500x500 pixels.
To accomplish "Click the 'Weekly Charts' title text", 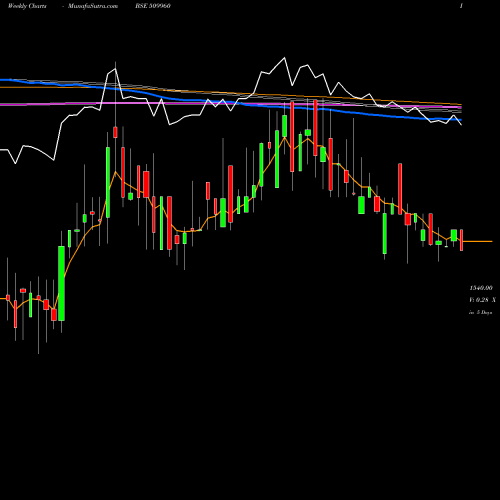I will tap(27, 6).
